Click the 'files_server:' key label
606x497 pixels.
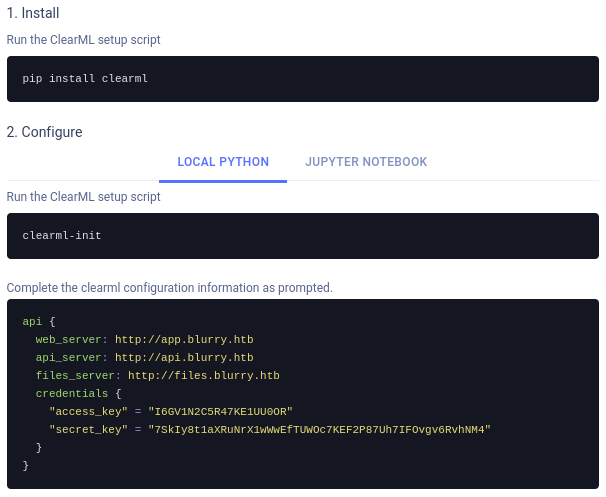[x=78, y=376]
